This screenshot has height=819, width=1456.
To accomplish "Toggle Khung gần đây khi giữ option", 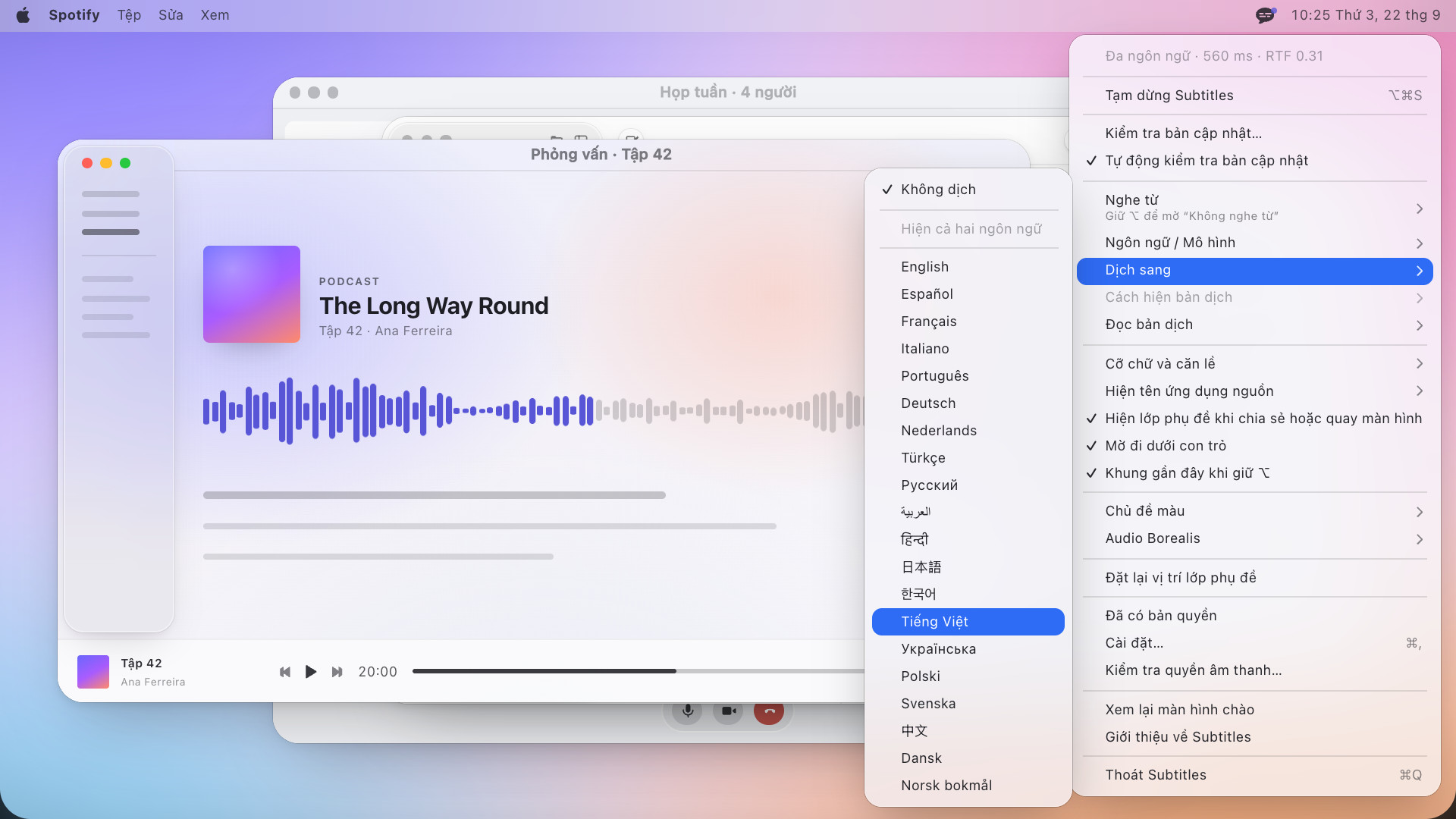I will point(1255,473).
